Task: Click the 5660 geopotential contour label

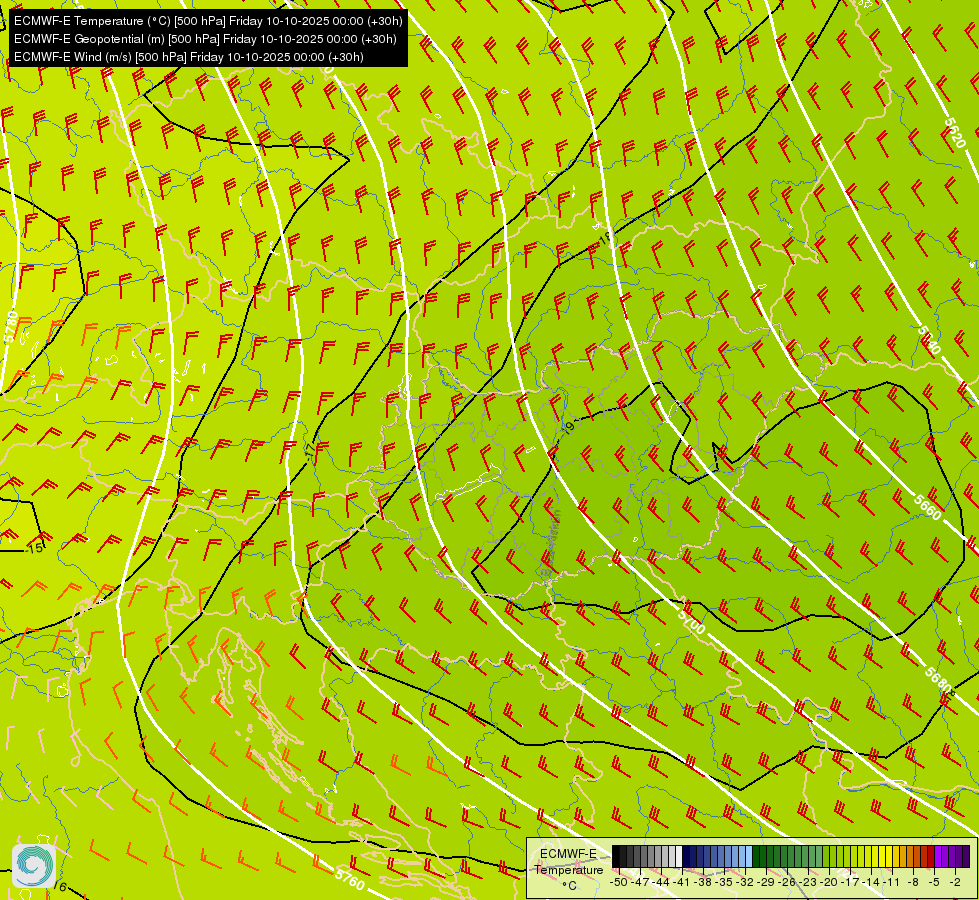Action: click(927, 507)
